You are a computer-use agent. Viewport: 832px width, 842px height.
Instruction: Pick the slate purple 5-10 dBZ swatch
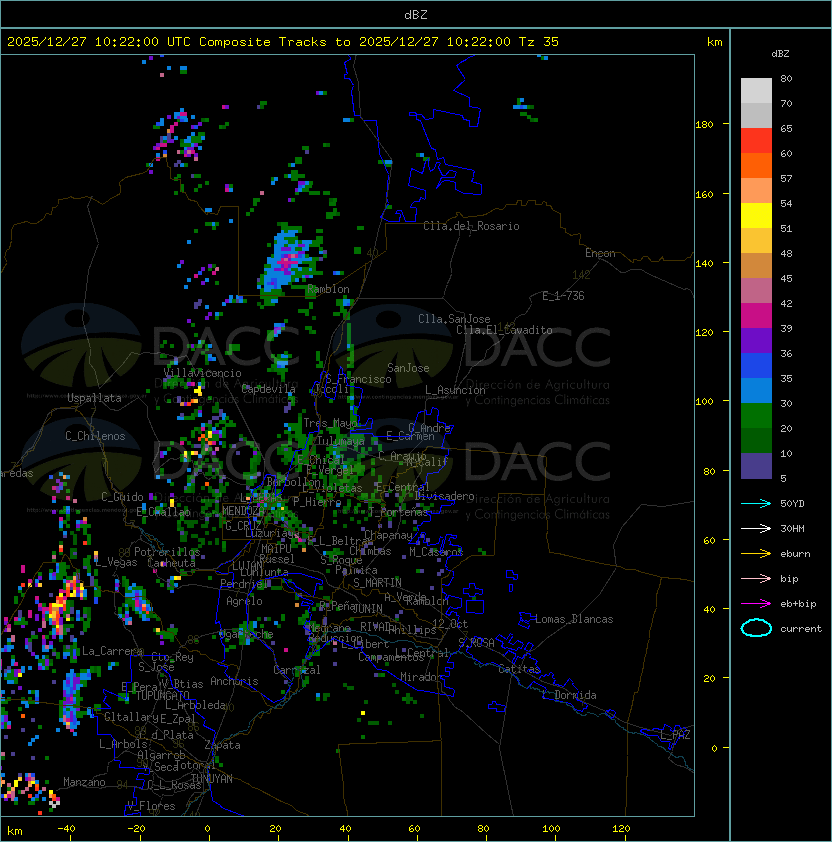(x=756, y=466)
